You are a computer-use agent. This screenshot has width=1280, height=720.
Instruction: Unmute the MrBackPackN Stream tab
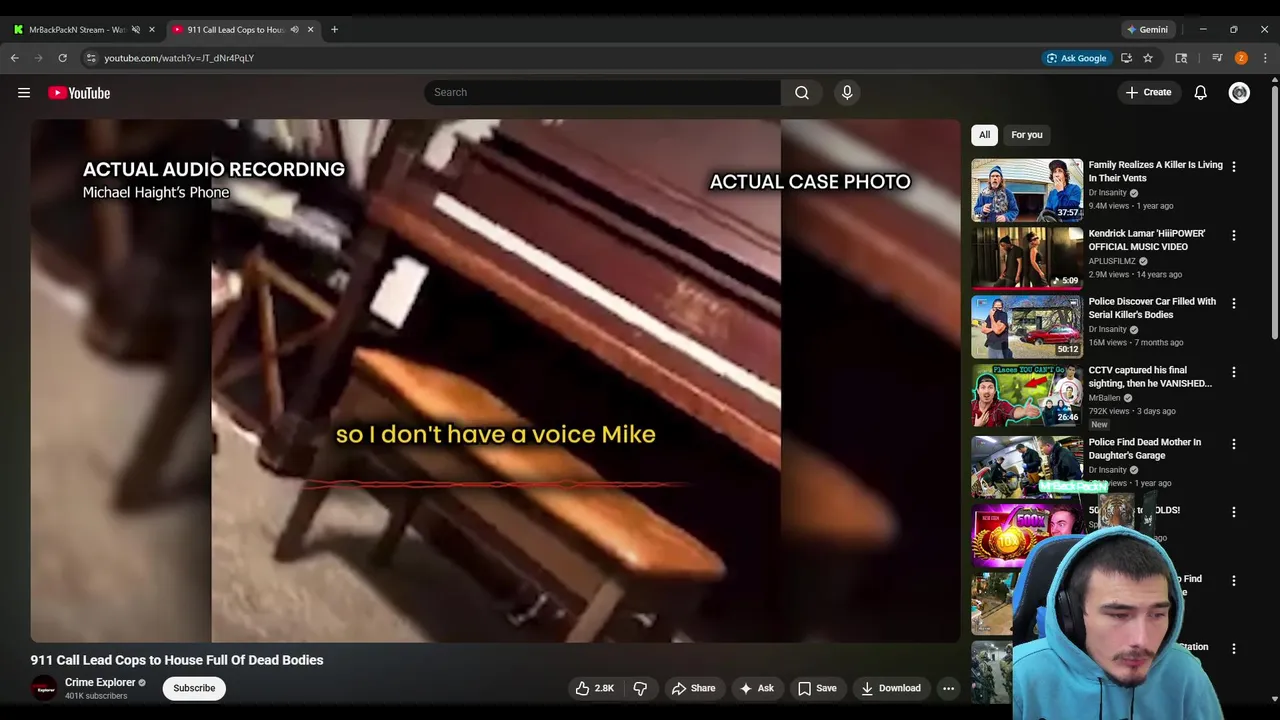point(136,29)
